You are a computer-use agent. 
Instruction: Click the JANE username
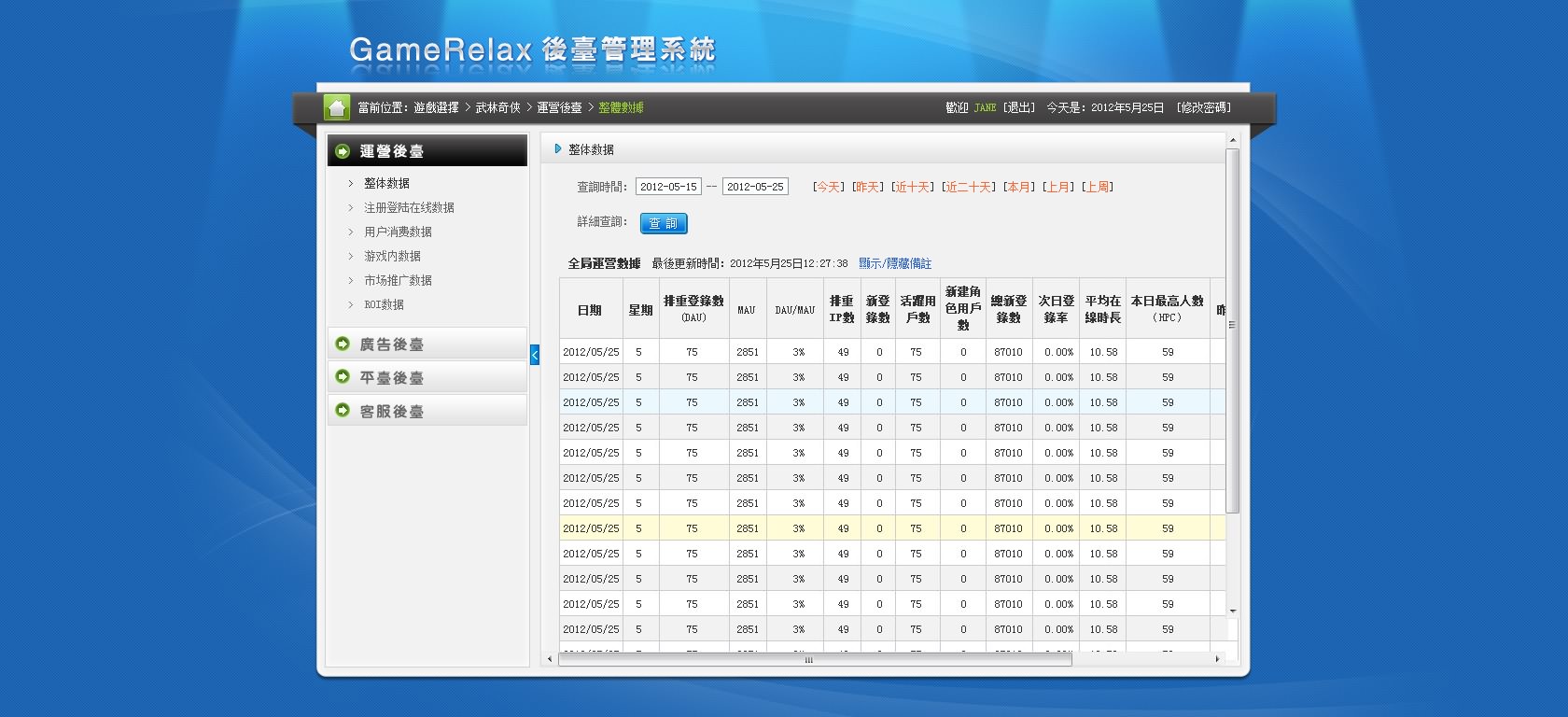[x=985, y=108]
